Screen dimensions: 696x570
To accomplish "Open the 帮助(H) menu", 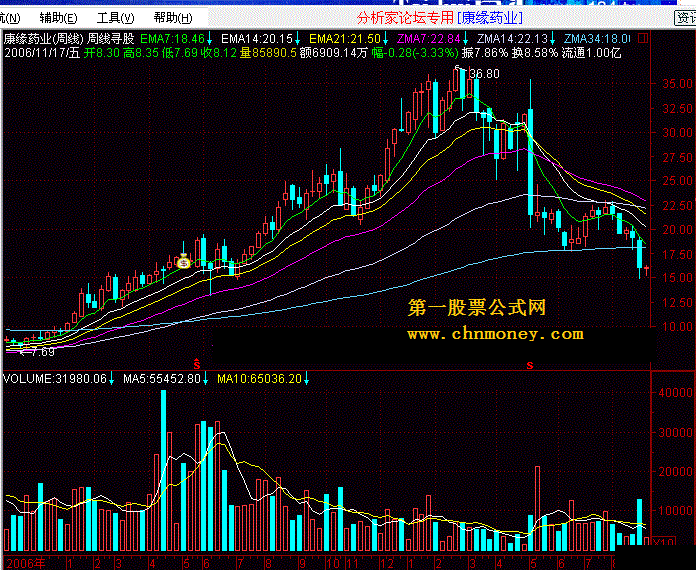I will tap(173, 18).
